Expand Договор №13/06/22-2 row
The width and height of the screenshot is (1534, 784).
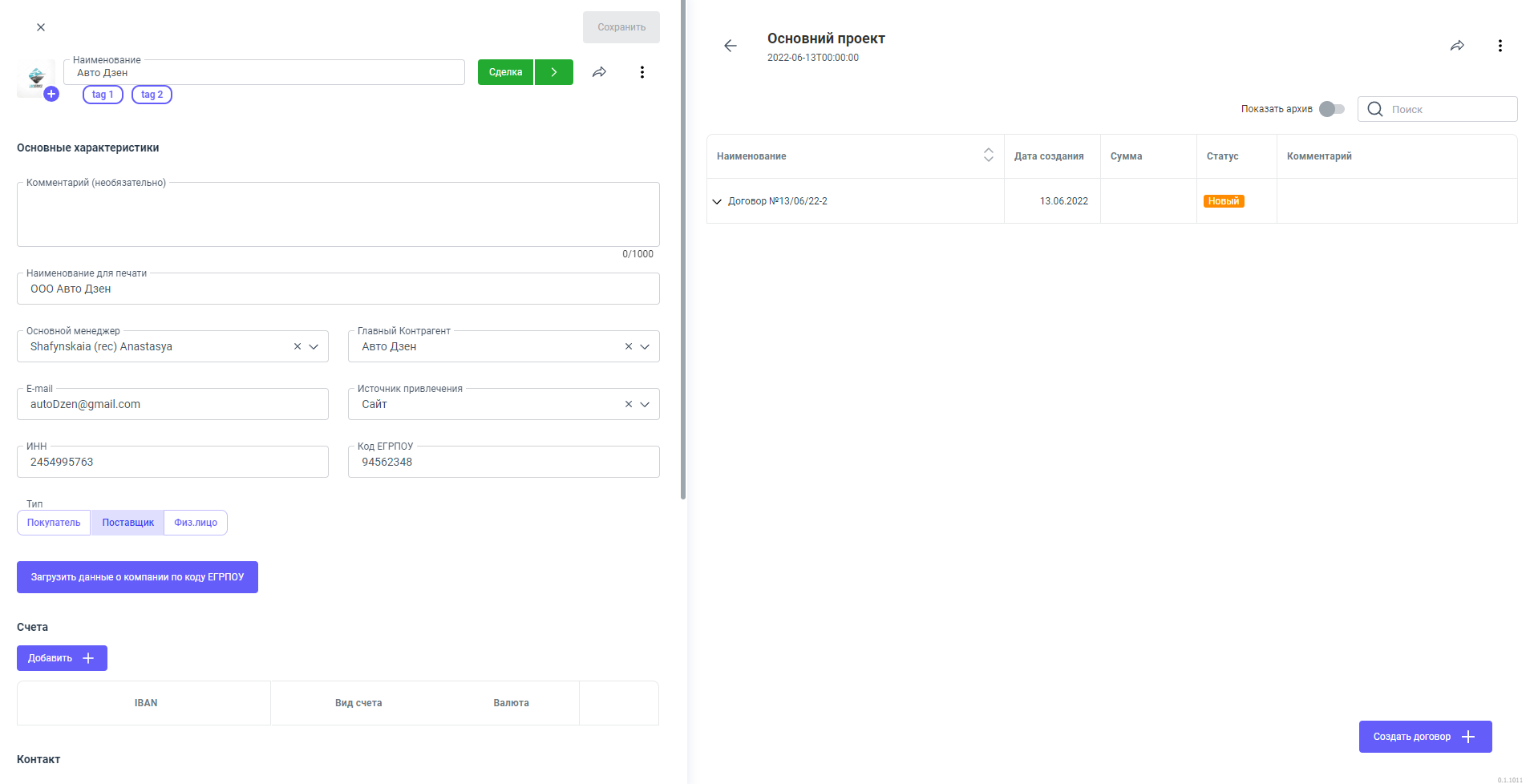coord(717,201)
